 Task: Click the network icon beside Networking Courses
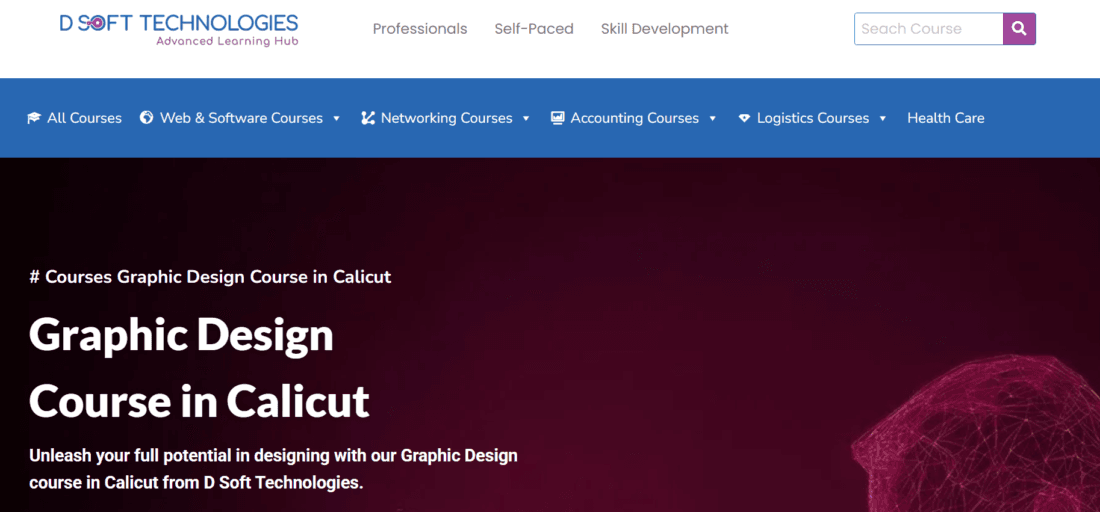pos(368,118)
